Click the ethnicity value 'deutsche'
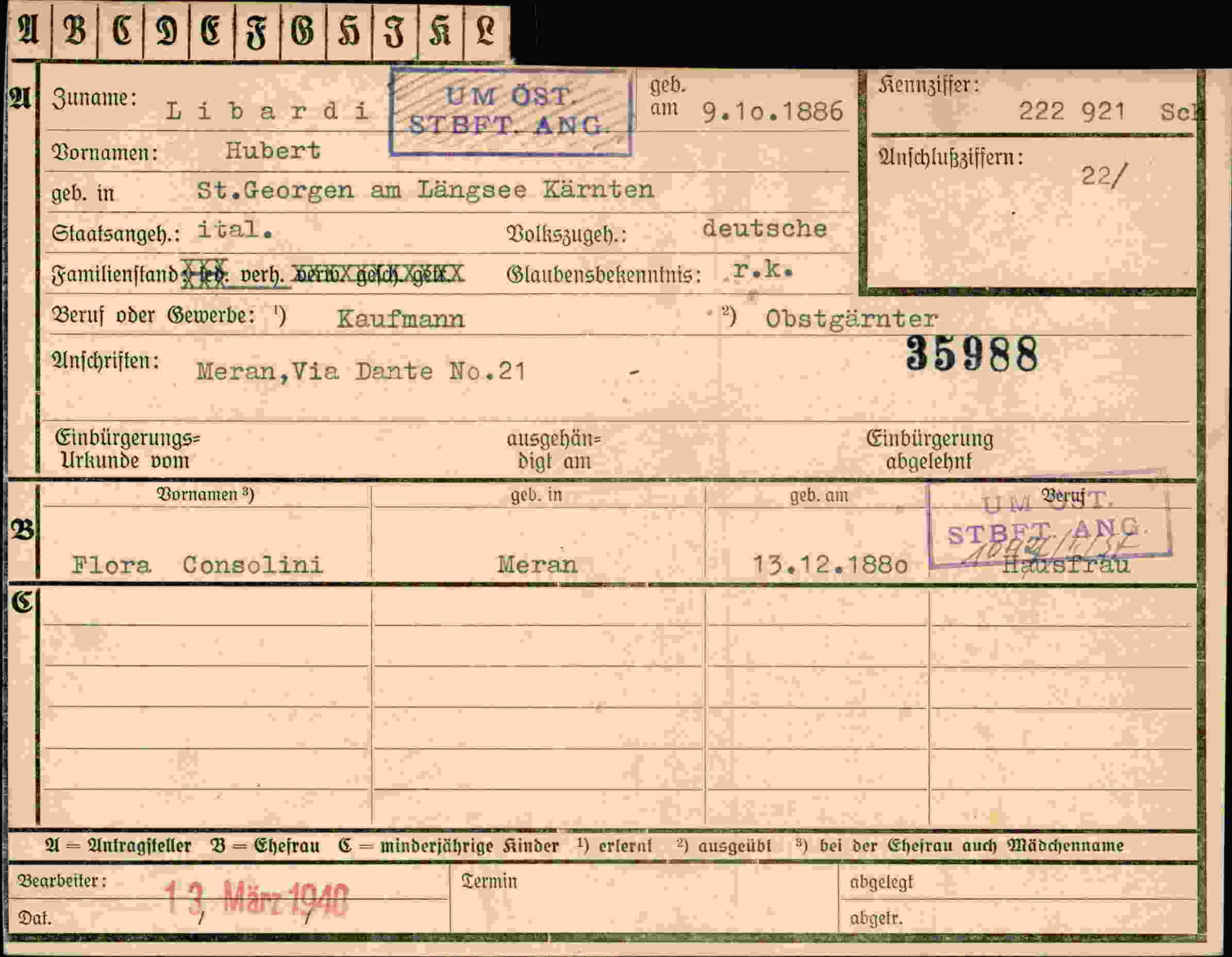Screen dimensions: 1232x957 (764, 228)
